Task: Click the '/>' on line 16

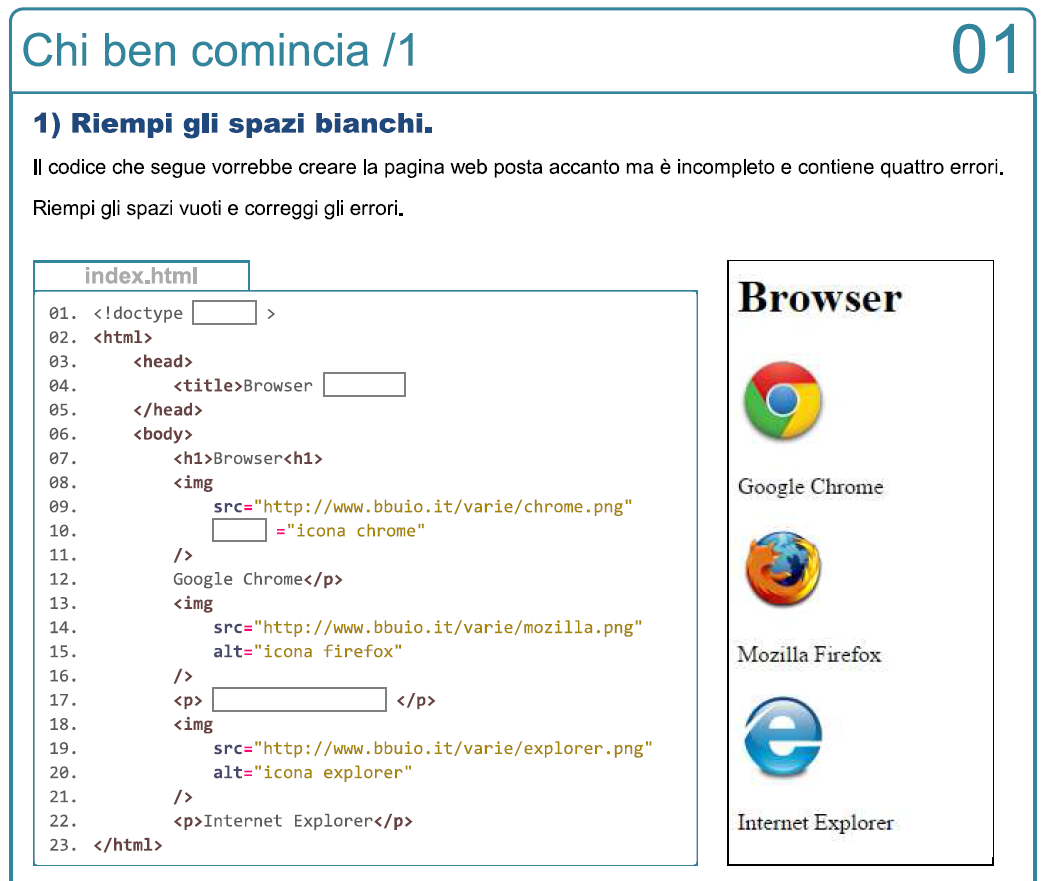Action: click(x=183, y=676)
